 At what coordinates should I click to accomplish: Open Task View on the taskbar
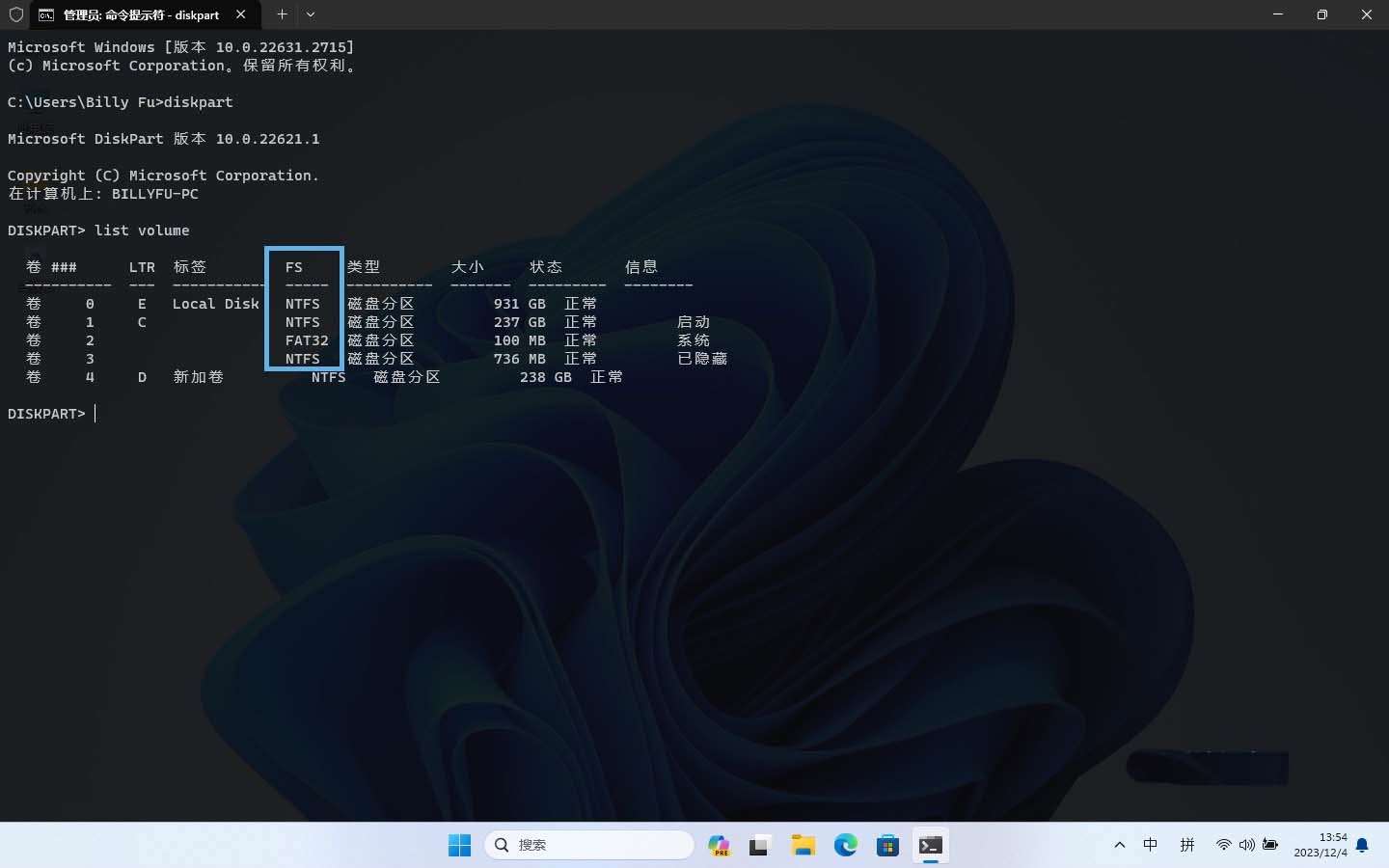[x=759, y=846]
